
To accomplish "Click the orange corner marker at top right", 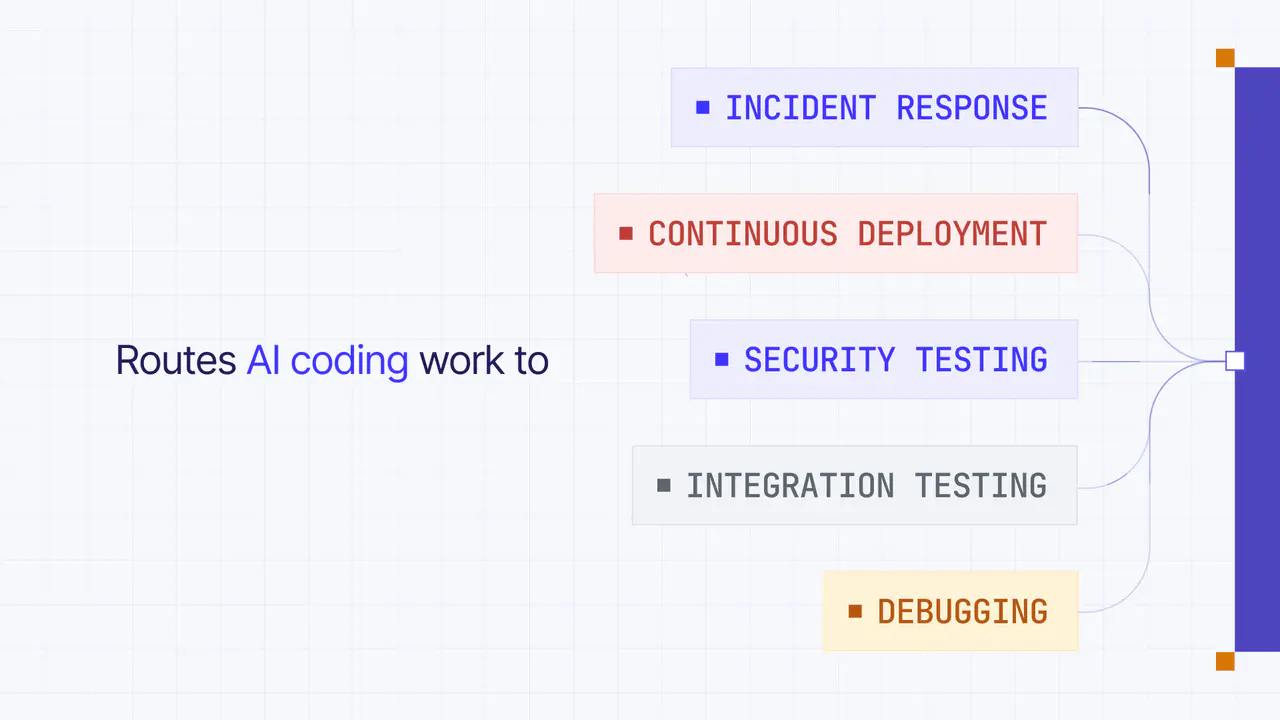I will click(1225, 58).
